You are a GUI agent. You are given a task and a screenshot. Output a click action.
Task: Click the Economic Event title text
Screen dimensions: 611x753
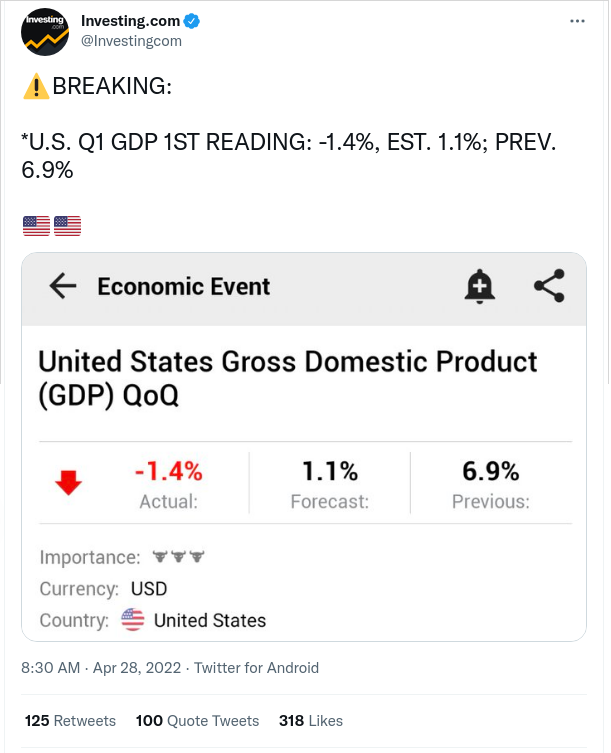pyautogui.click(x=183, y=287)
